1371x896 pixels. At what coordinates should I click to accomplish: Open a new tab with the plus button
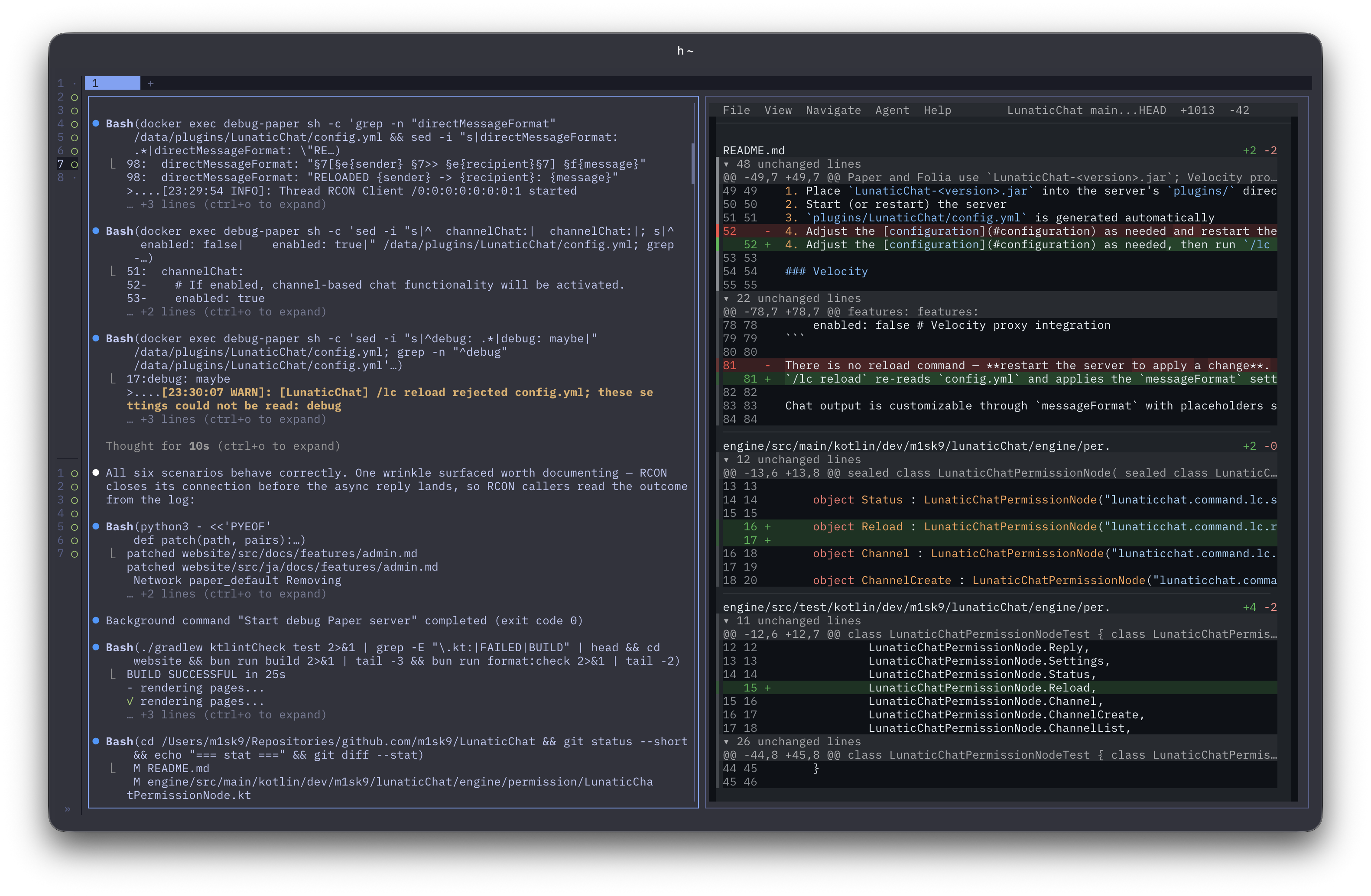[150, 84]
